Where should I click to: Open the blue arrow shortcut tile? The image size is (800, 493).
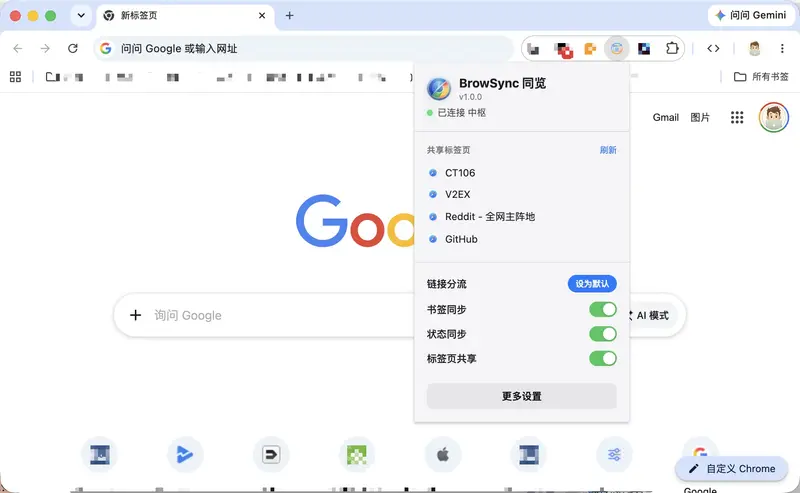(x=185, y=454)
